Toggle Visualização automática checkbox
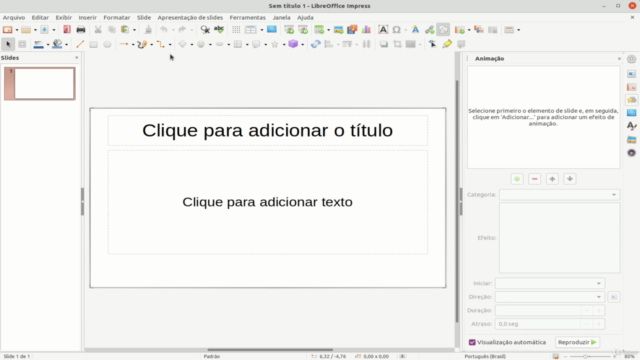640x360 pixels. pyautogui.click(x=472, y=342)
